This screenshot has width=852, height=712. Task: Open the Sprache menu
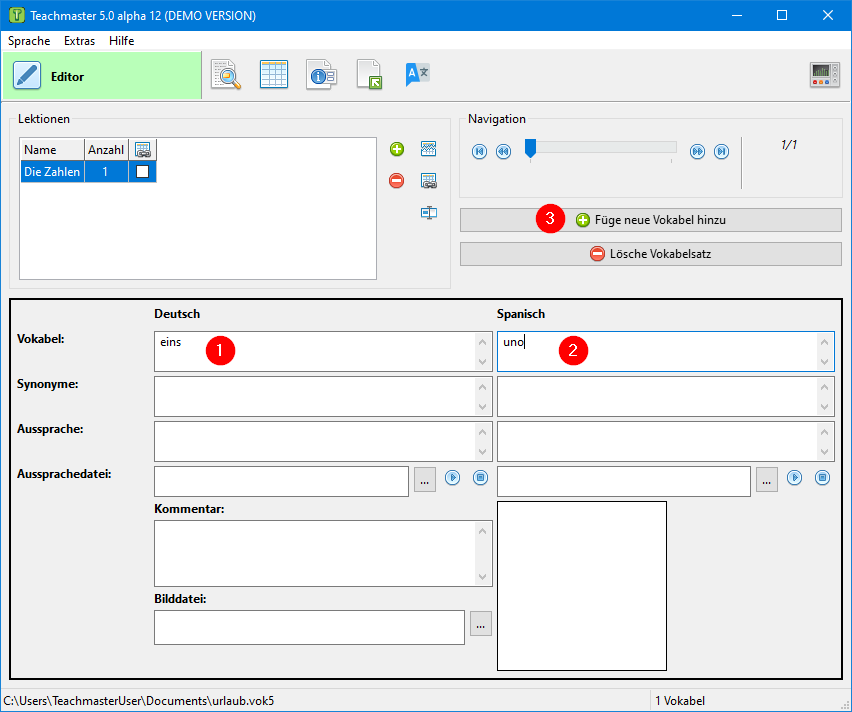click(29, 41)
